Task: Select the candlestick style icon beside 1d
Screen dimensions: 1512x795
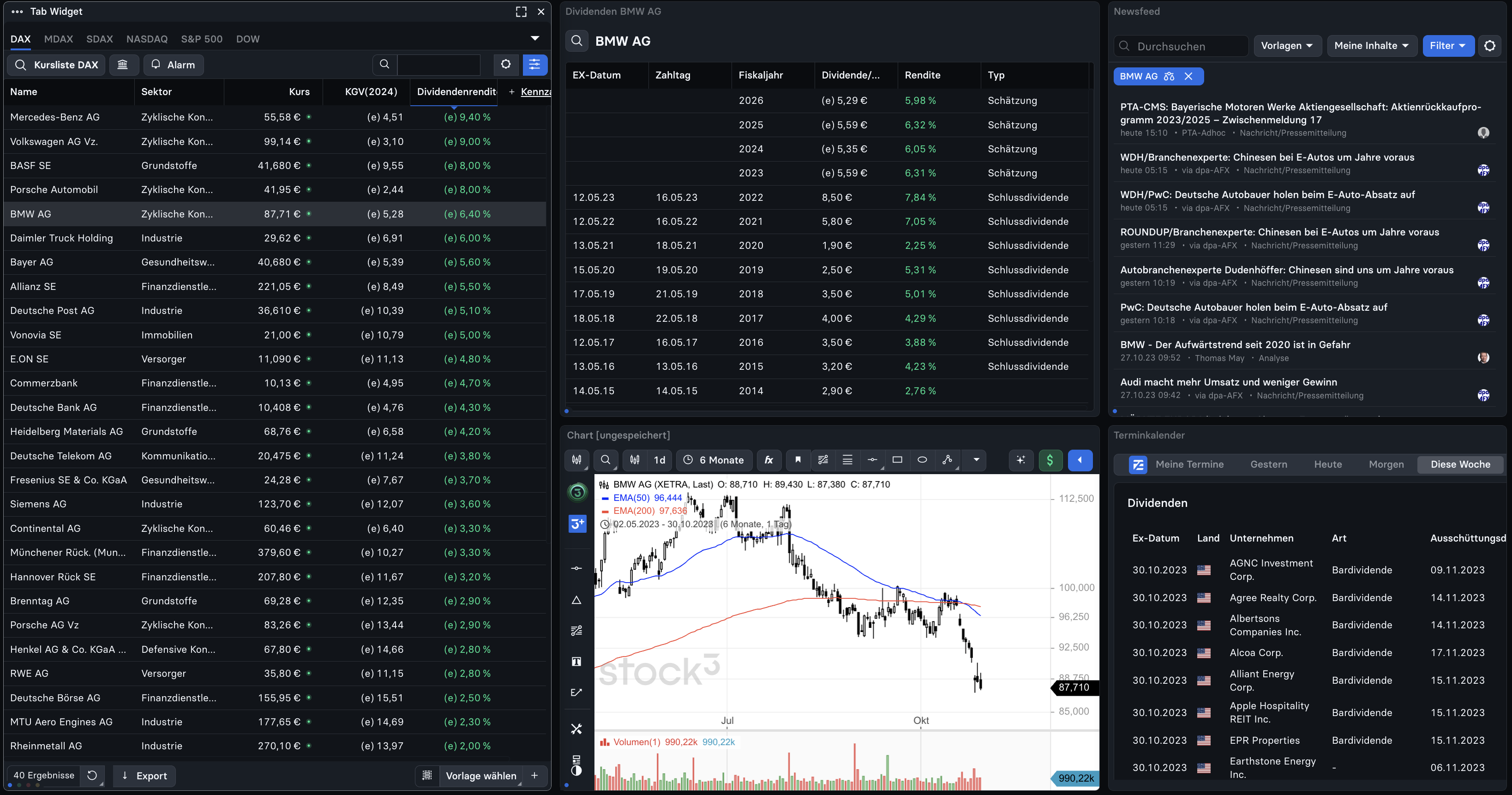Action: click(x=635, y=460)
